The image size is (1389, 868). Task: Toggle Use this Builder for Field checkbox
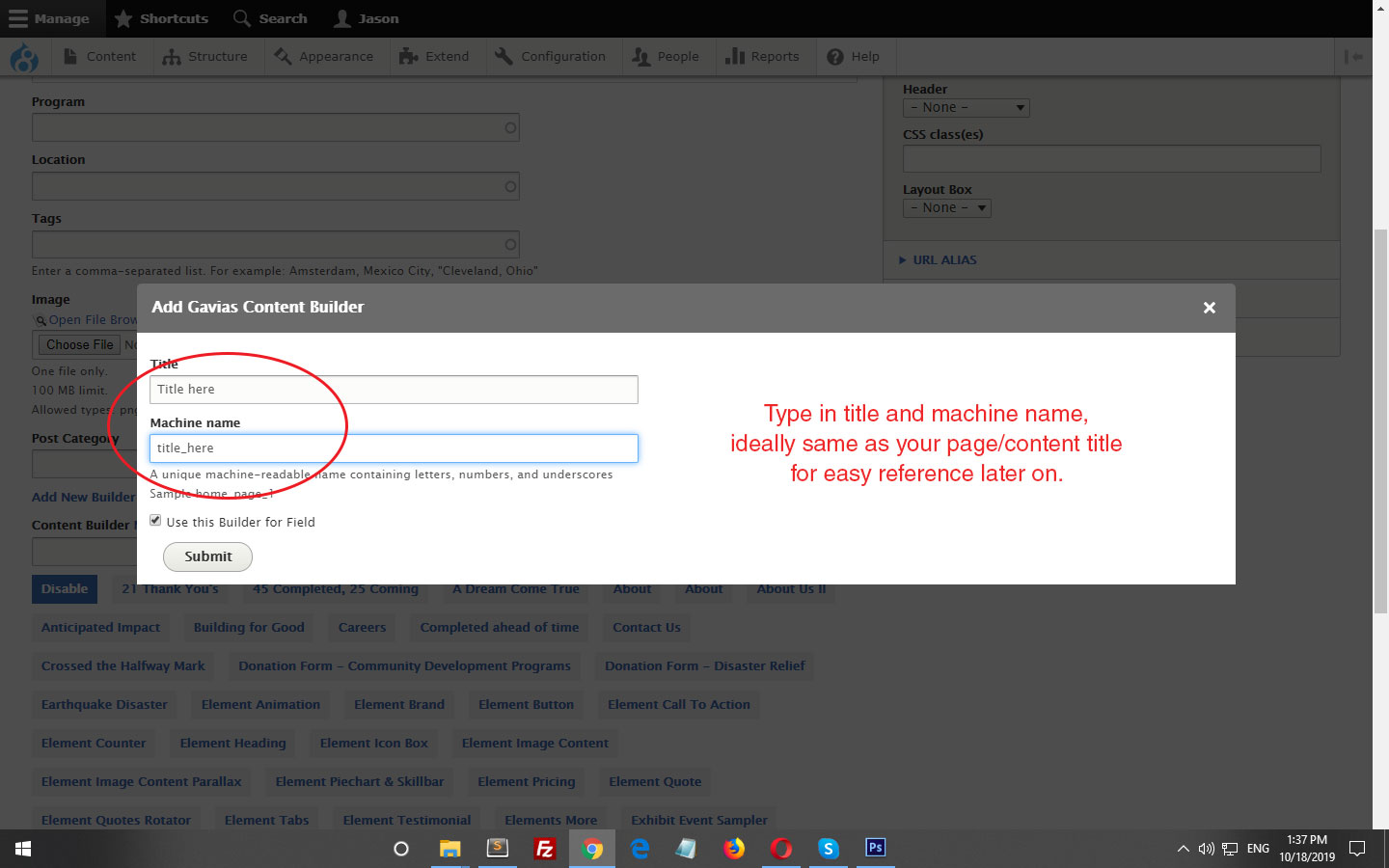(155, 521)
